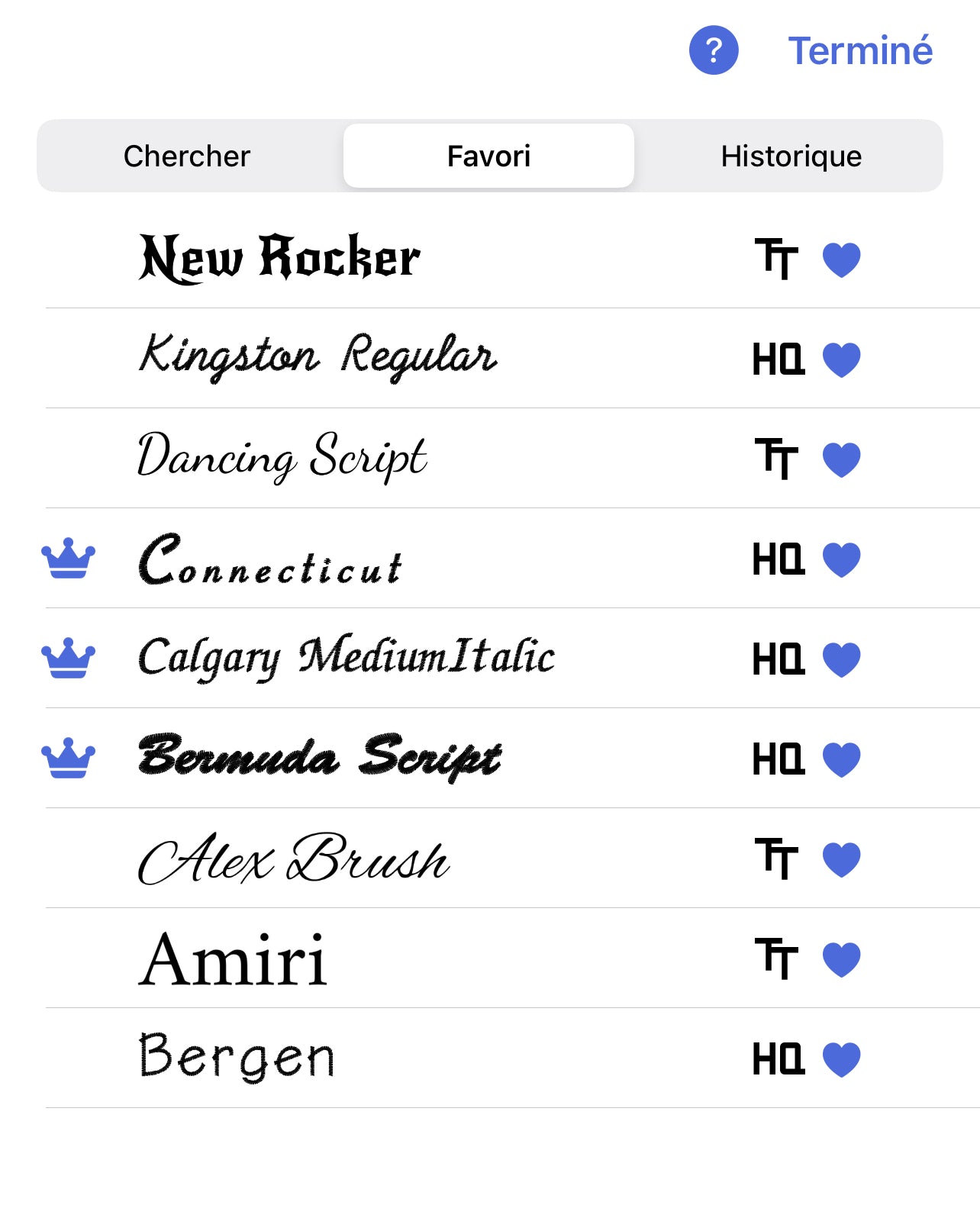The width and height of the screenshot is (980, 1221).
Task: Select the Favori tab
Action: [x=488, y=156]
